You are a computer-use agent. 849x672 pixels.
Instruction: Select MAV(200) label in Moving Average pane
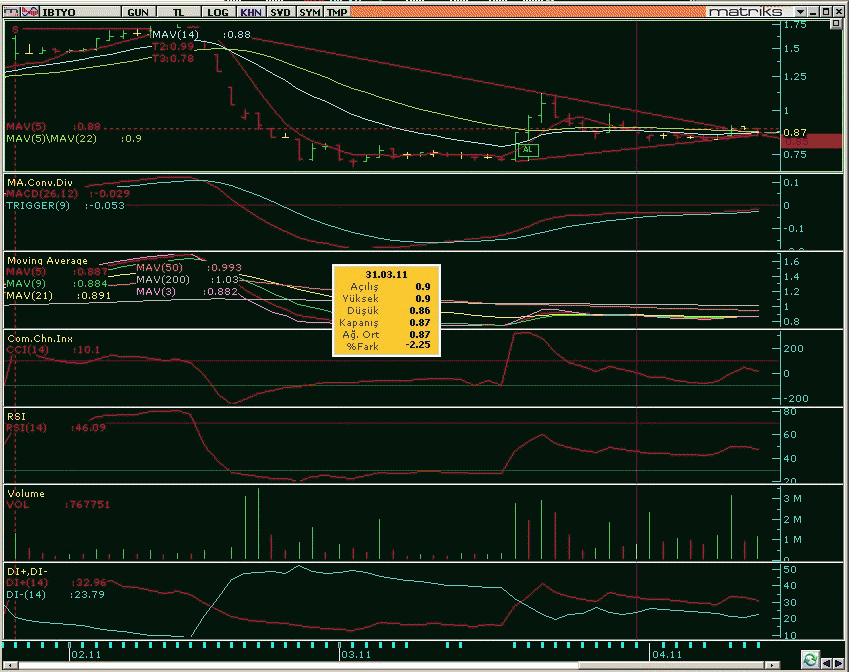pyautogui.click(x=163, y=279)
